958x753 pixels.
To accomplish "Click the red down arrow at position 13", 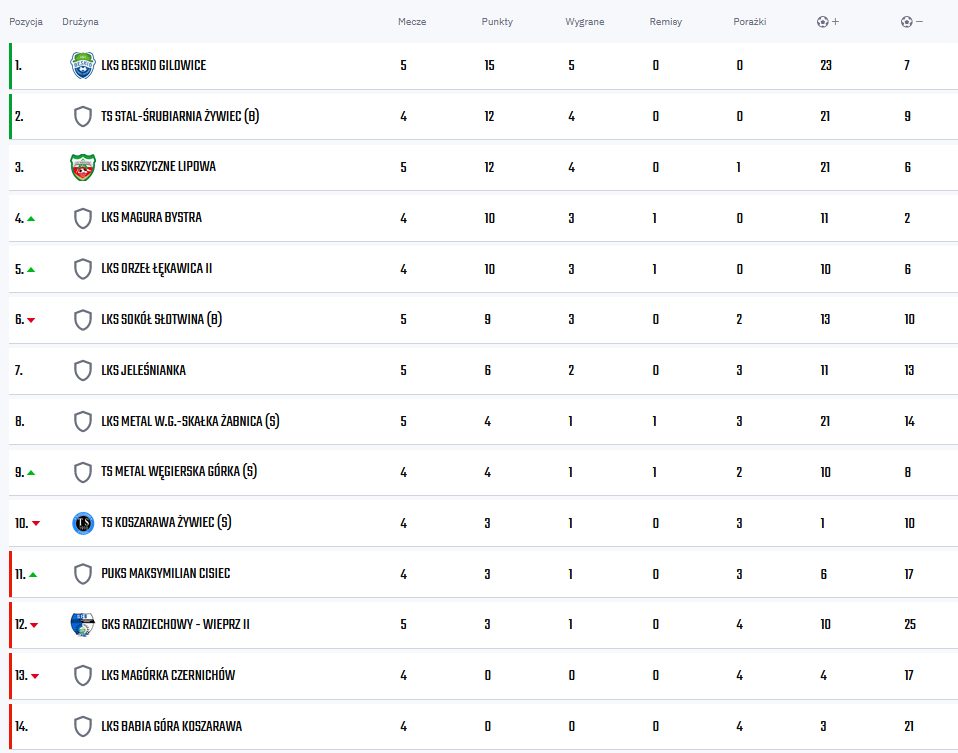I will pos(35,676).
